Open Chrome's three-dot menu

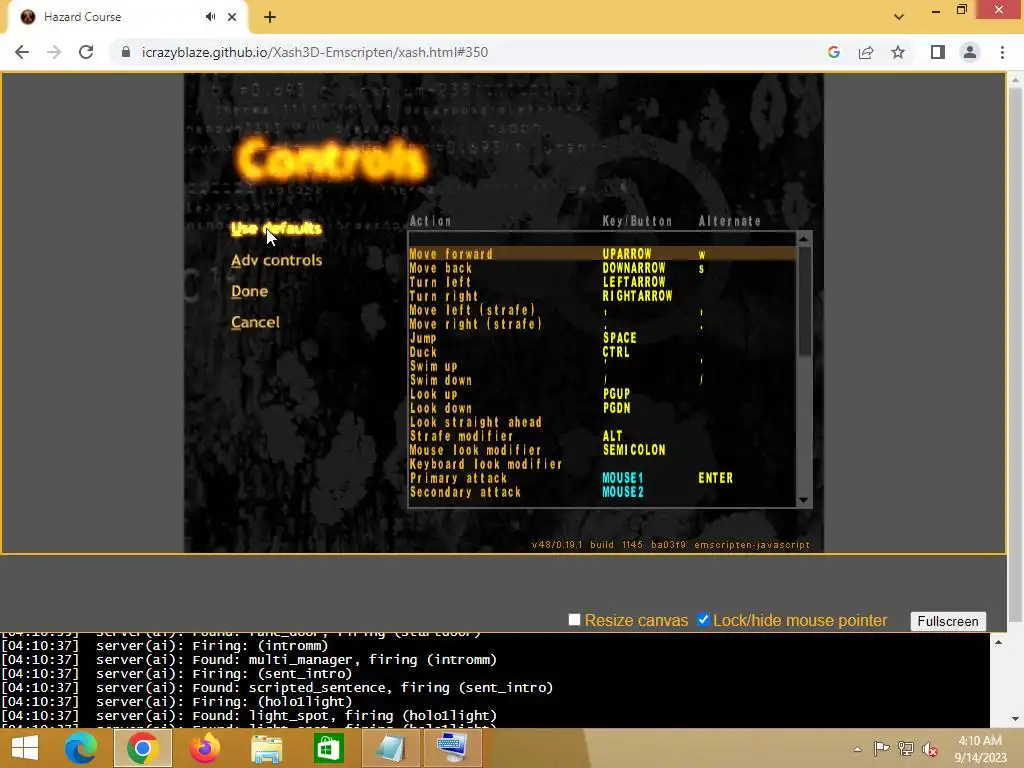click(1002, 52)
